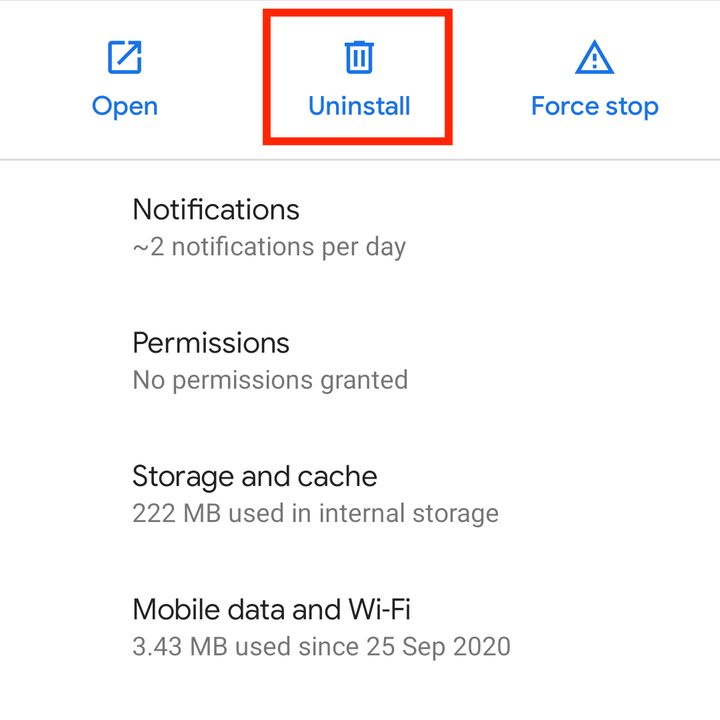Click the blue Uninstall text label
720x720 pixels.
pos(359,106)
